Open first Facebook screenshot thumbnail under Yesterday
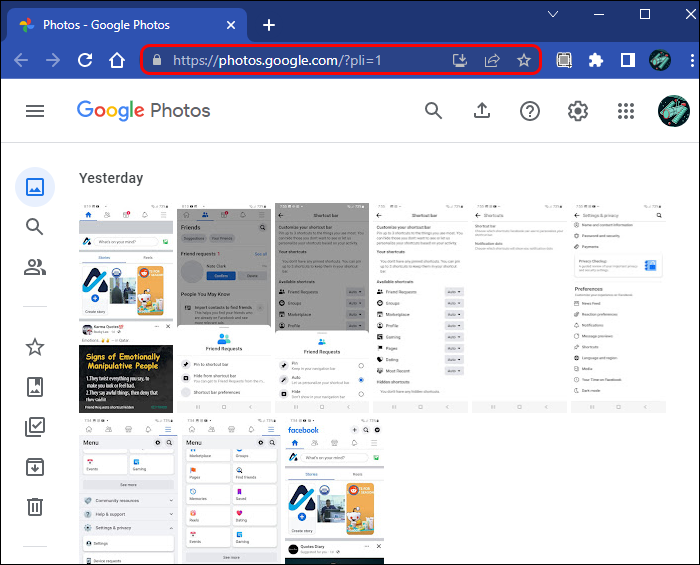 click(126, 308)
